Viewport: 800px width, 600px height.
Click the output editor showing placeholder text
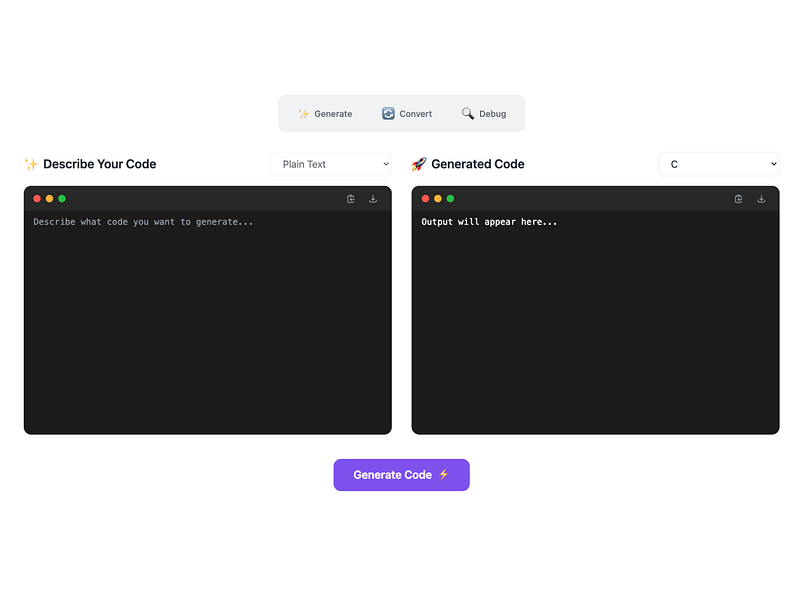pyautogui.click(x=595, y=320)
